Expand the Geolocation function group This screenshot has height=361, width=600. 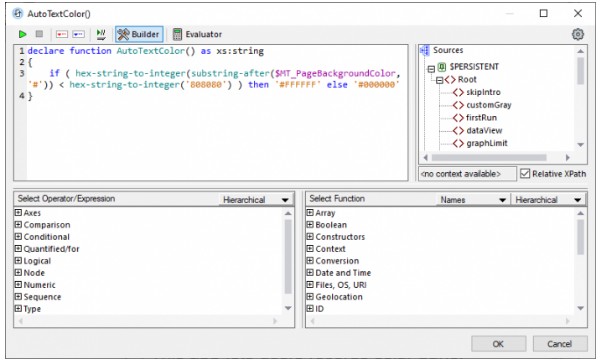click(x=310, y=296)
